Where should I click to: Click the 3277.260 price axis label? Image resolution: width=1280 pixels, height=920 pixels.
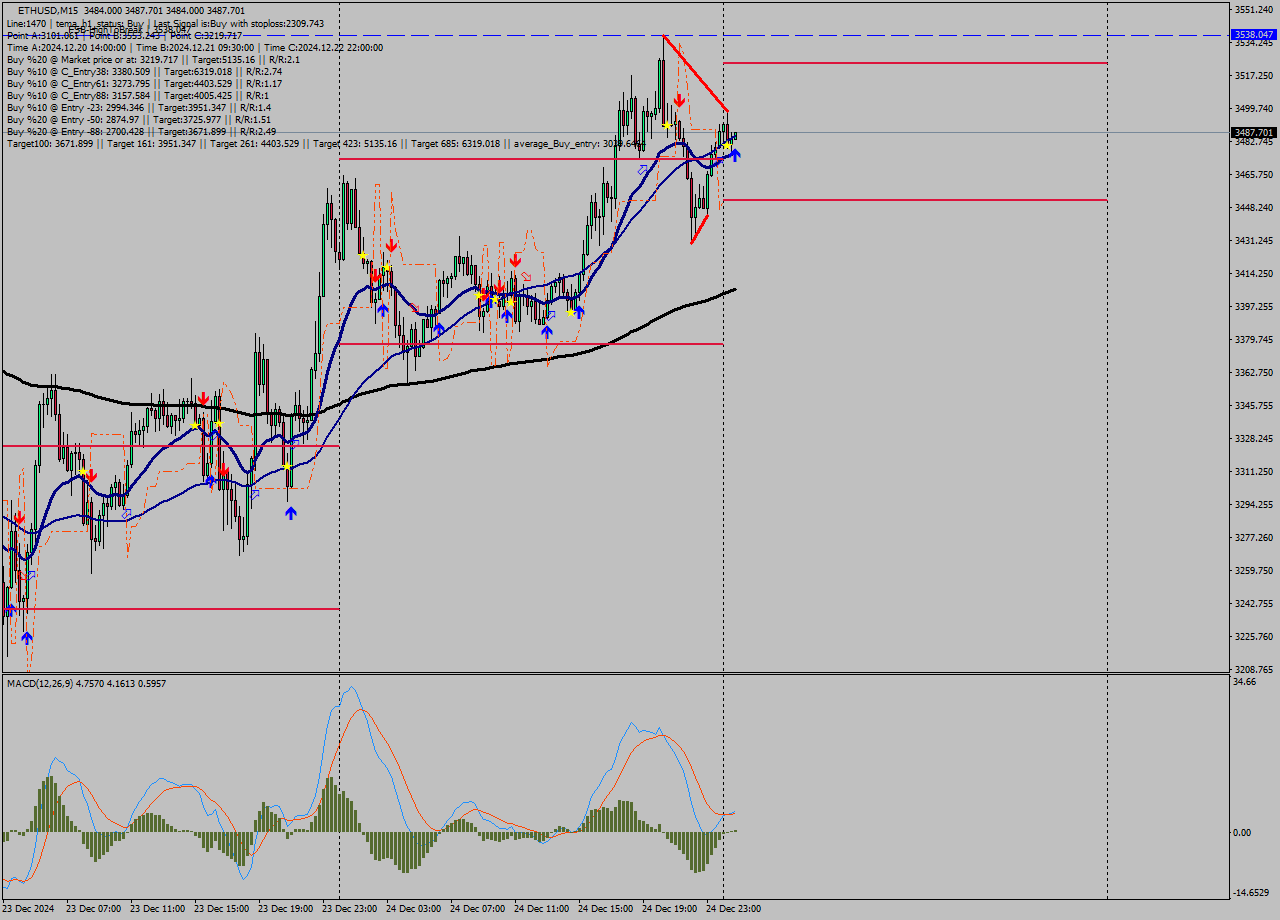(1254, 537)
